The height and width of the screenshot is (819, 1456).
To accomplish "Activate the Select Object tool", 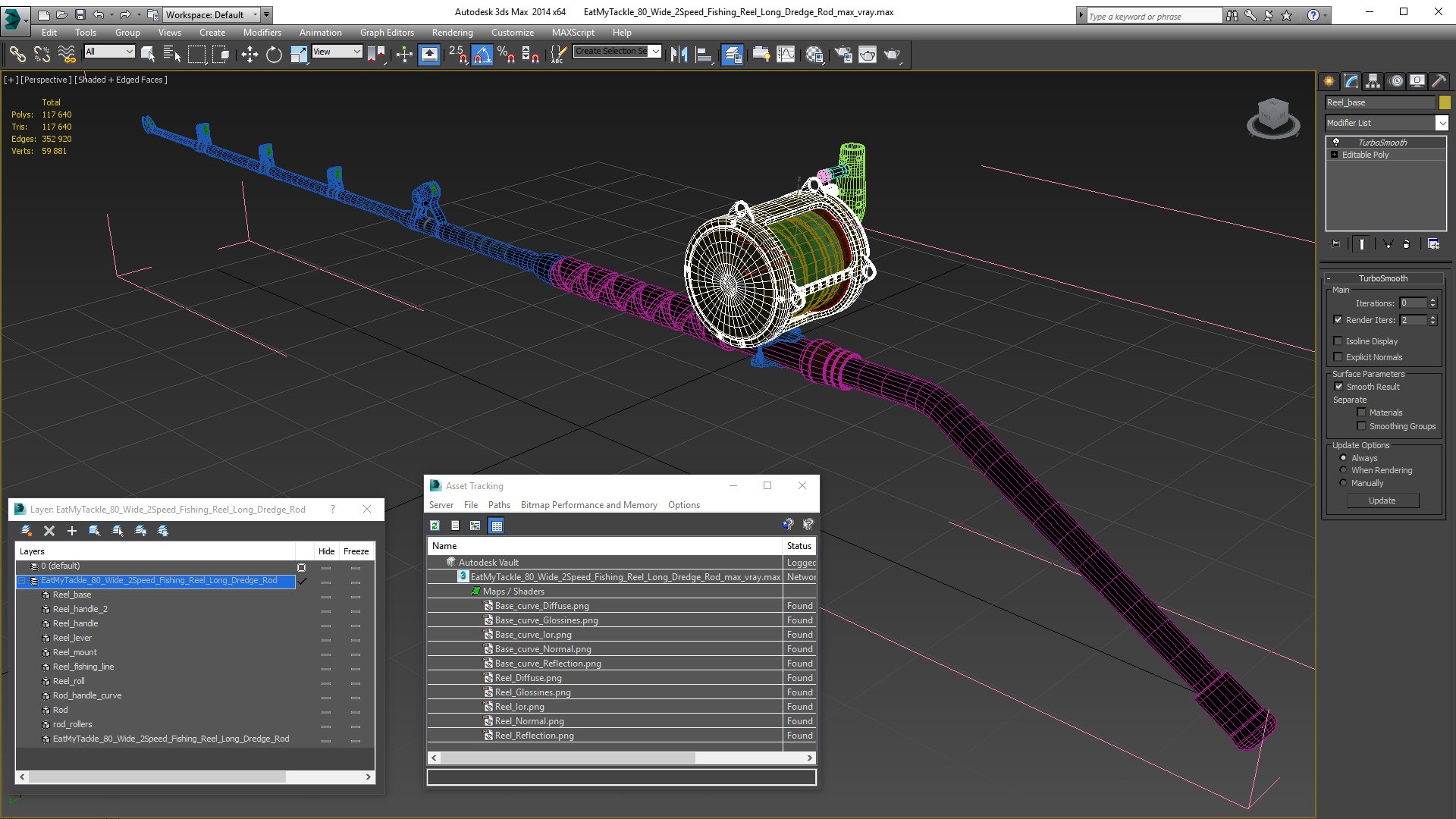I will (147, 54).
